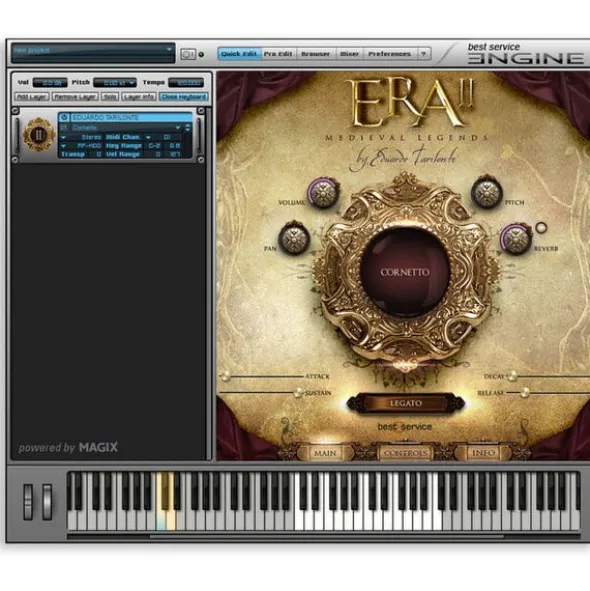Click the layer power on/off icon
Image resolution: width=590 pixels, height=591 pixels.
[x=64, y=117]
